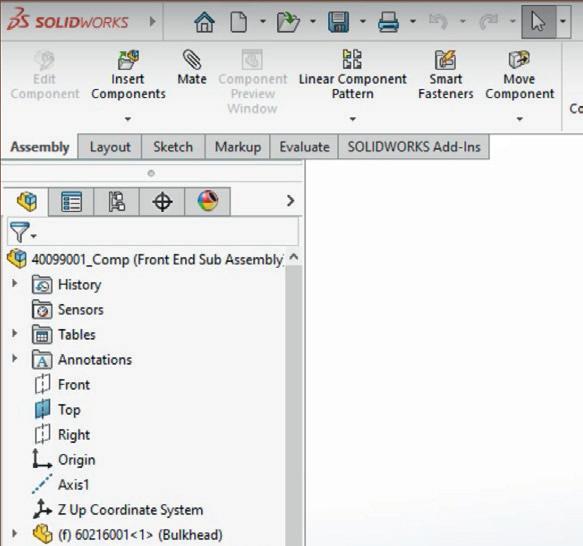Open a file using the Open folder icon
This screenshot has width=583, height=546.
[288, 22]
